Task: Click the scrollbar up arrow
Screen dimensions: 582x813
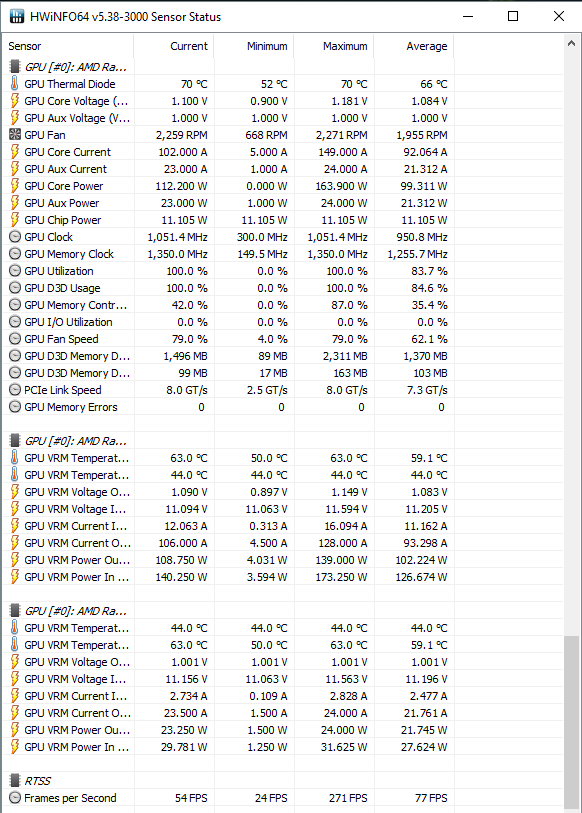Action: (572, 44)
